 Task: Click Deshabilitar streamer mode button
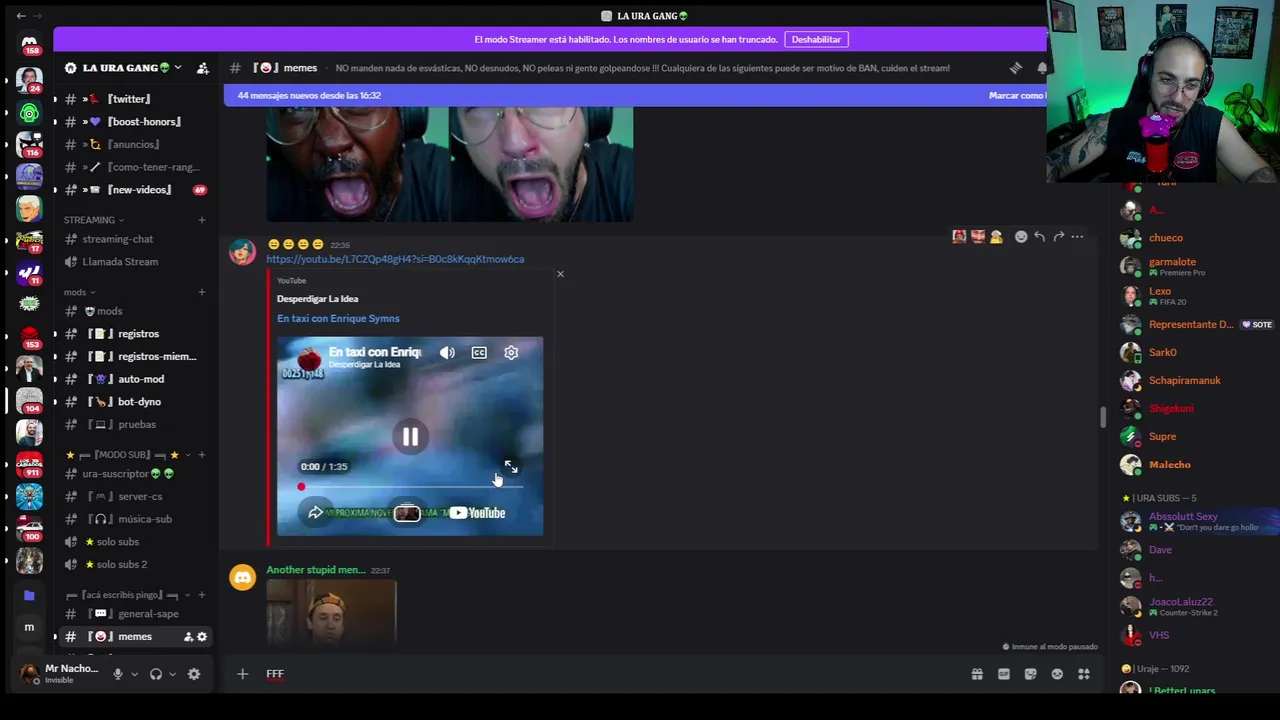pyautogui.click(x=816, y=39)
